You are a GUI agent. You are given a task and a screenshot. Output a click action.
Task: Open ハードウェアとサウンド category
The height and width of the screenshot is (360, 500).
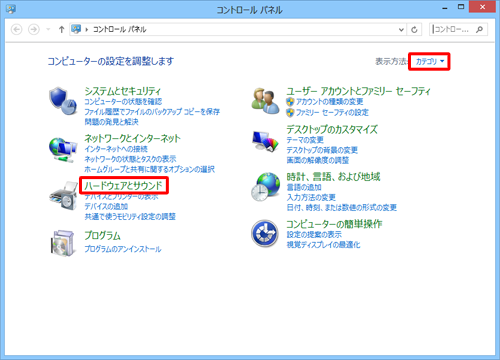(123, 185)
